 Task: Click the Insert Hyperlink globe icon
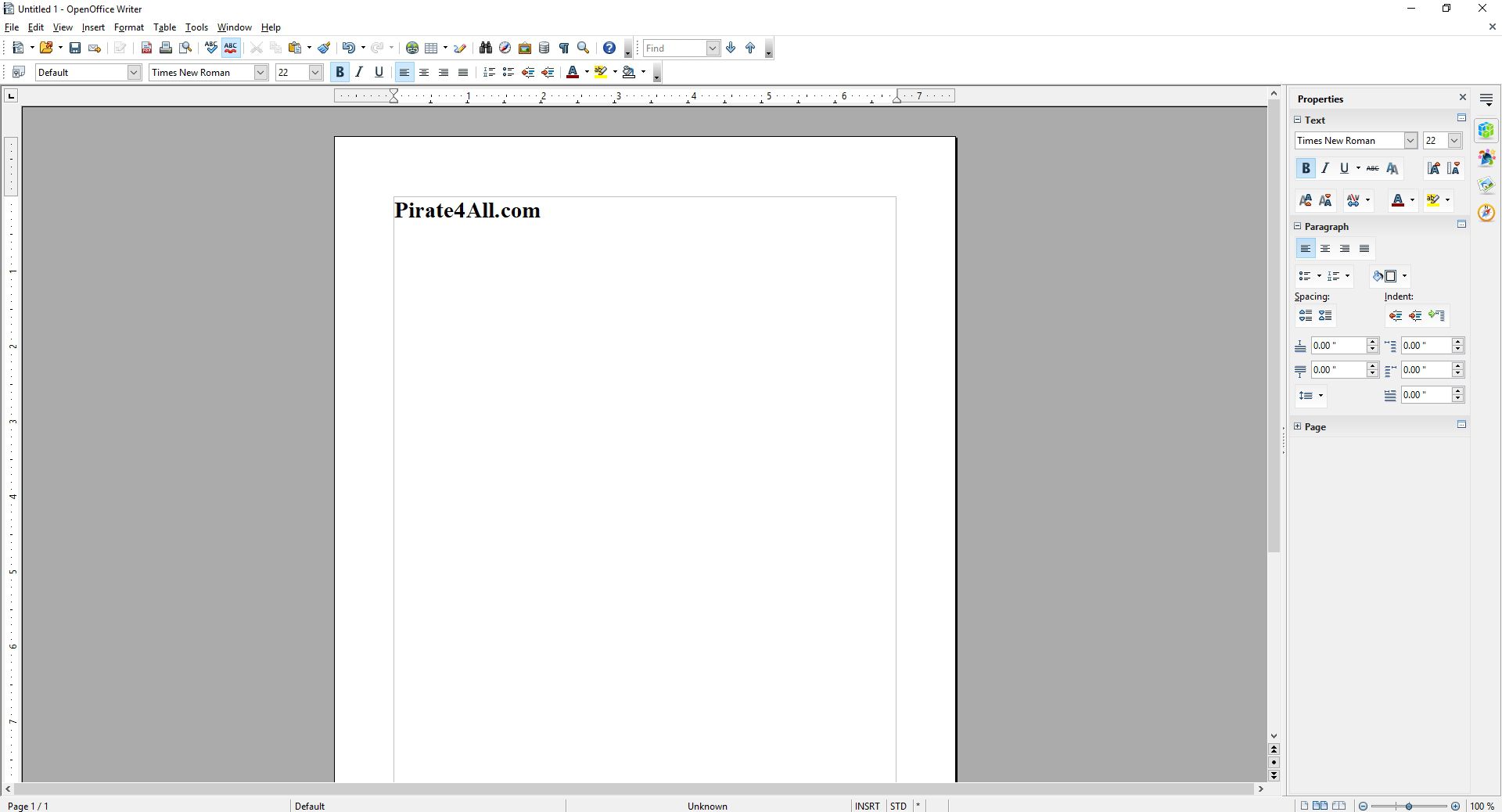click(412, 49)
